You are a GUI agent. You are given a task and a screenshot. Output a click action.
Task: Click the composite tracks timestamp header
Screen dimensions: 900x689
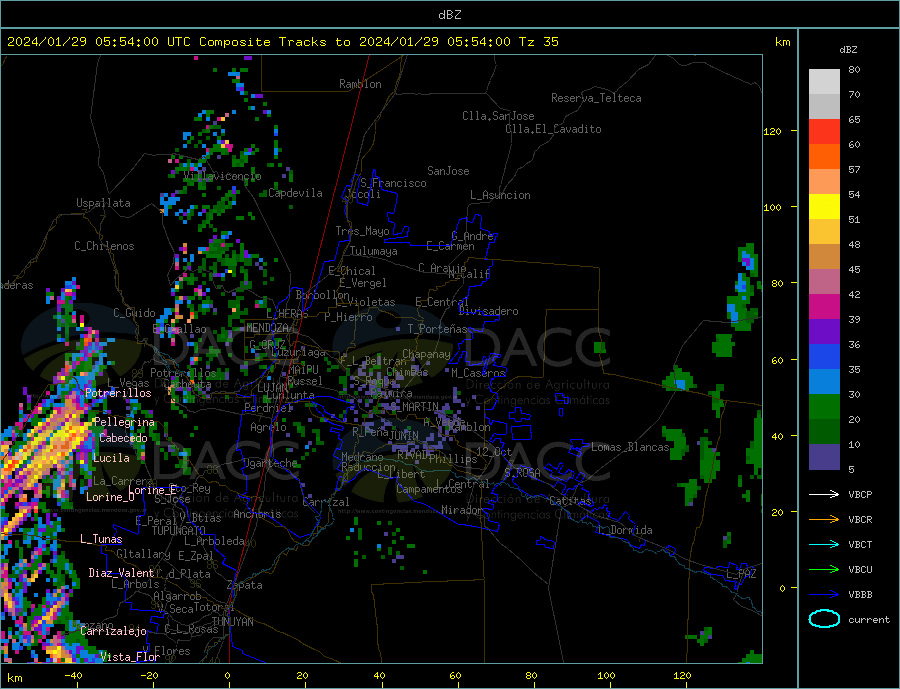(x=283, y=42)
